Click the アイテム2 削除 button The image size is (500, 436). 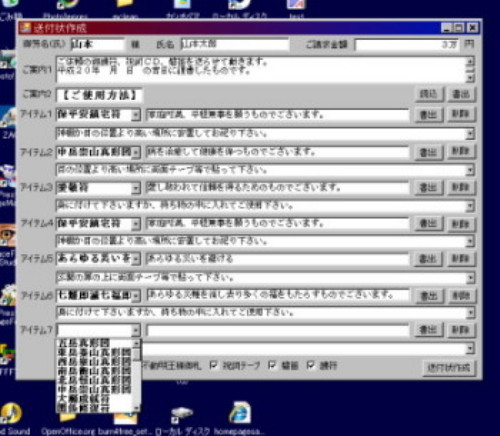click(461, 152)
